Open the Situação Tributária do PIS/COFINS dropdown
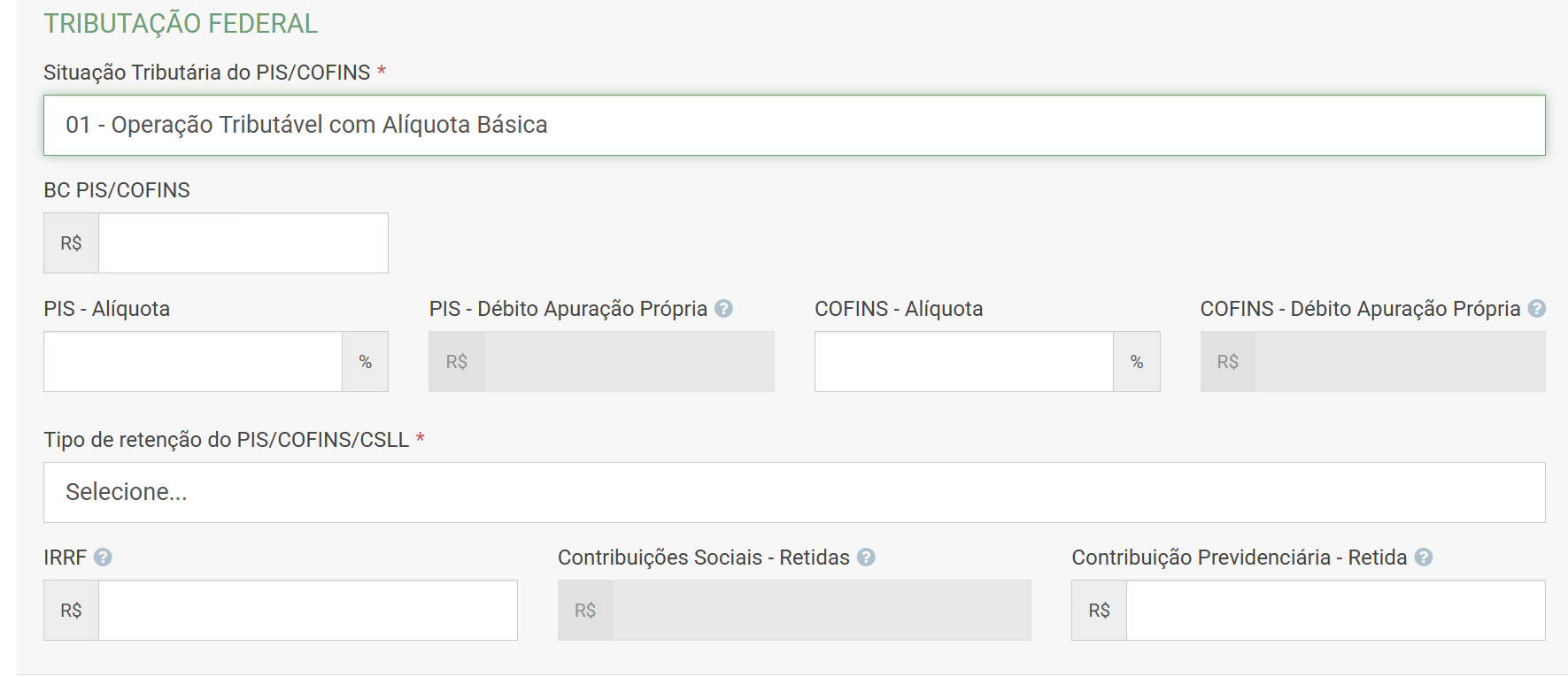The width and height of the screenshot is (1568, 677). pyautogui.click(x=794, y=126)
